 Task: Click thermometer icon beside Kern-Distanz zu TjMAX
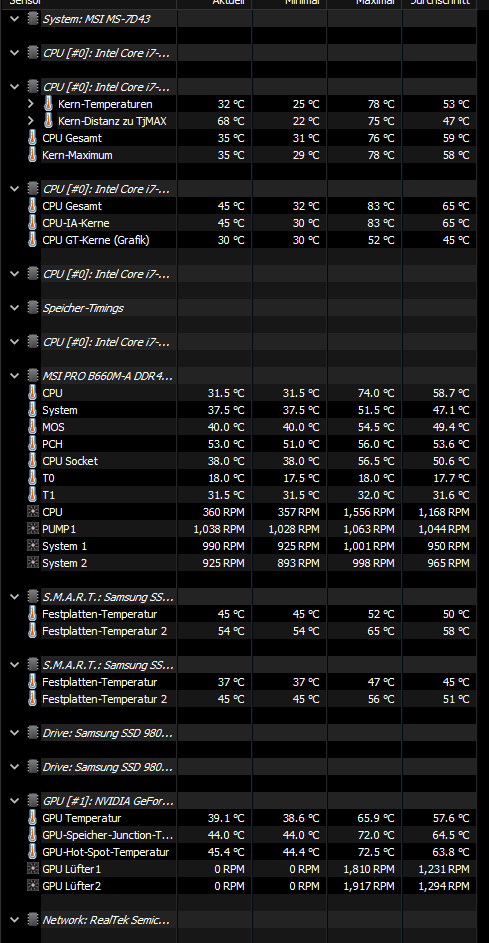click(x=48, y=121)
